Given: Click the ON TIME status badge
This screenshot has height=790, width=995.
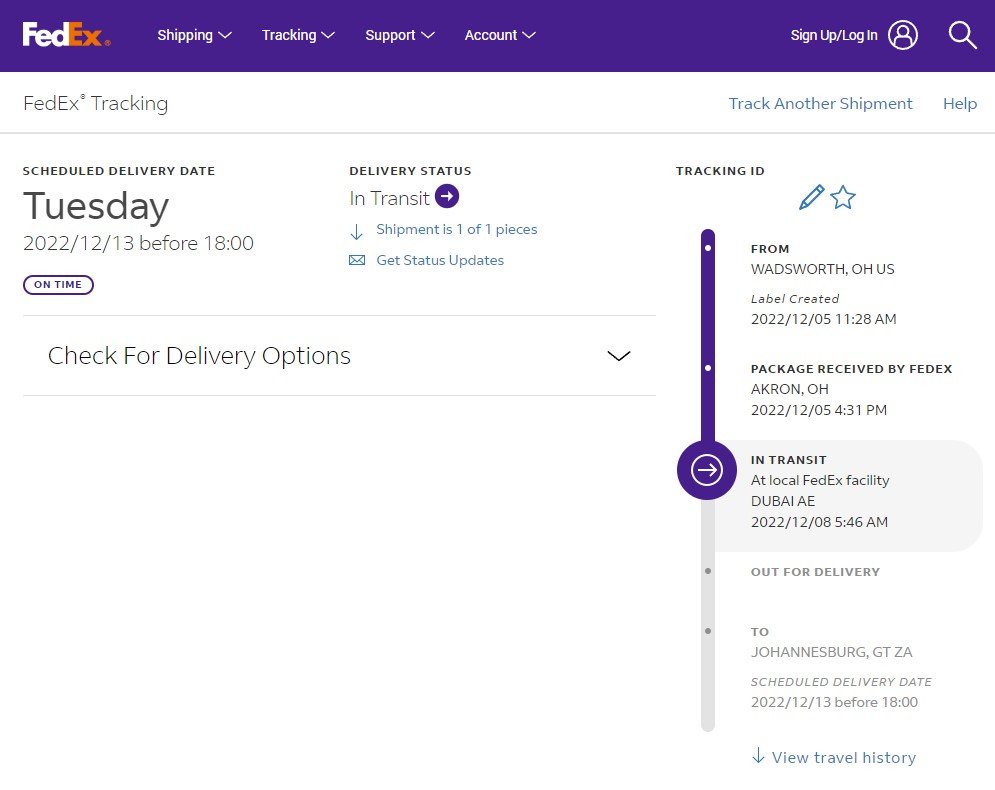Looking at the screenshot, I should pos(58,285).
